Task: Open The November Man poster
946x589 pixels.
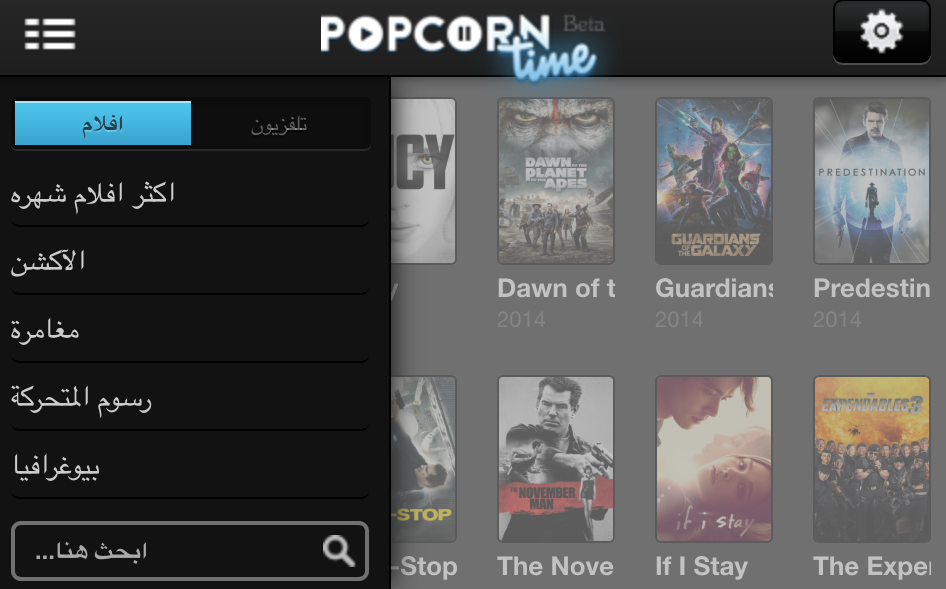Action: click(x=556, y=459)
